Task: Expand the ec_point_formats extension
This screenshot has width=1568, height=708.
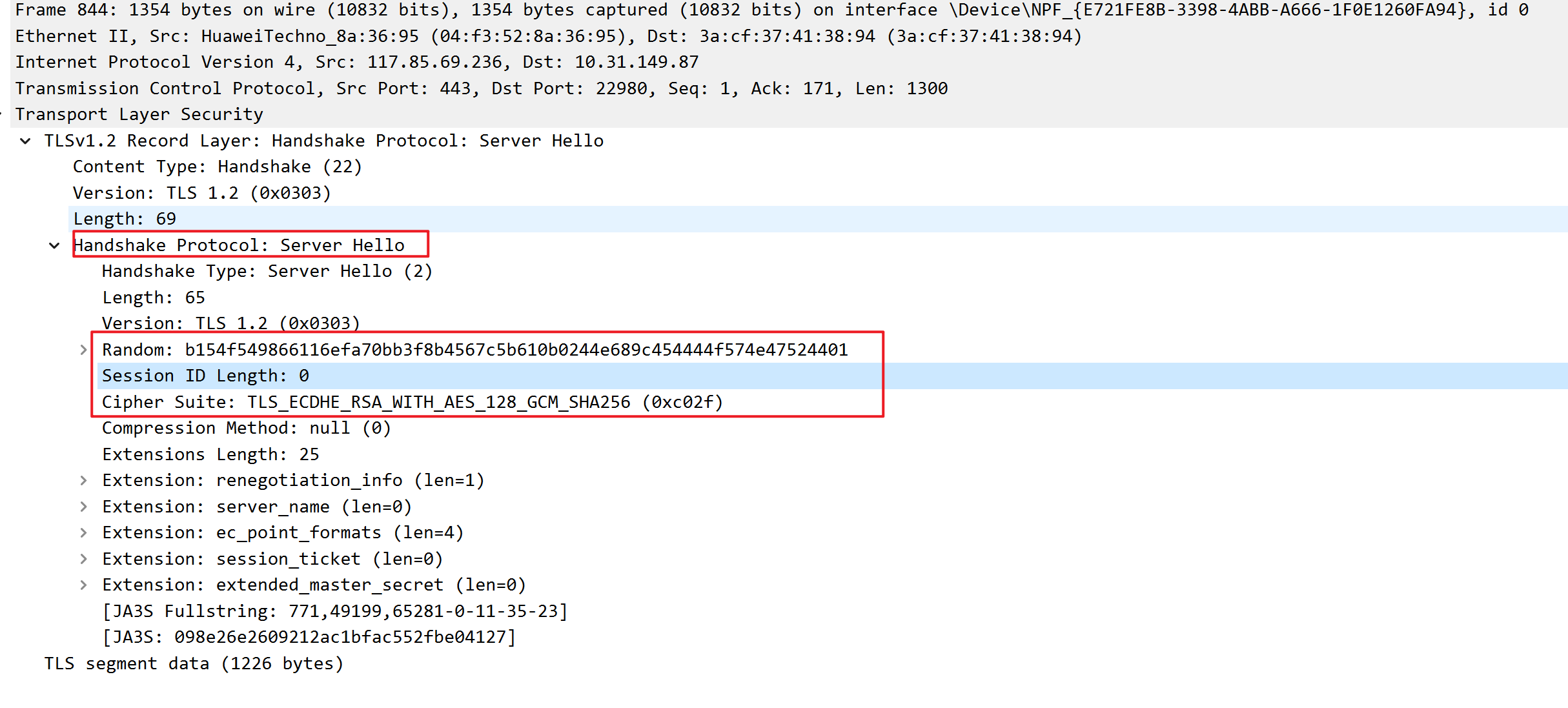Action: pyautogui.click(x=83, y=532)
